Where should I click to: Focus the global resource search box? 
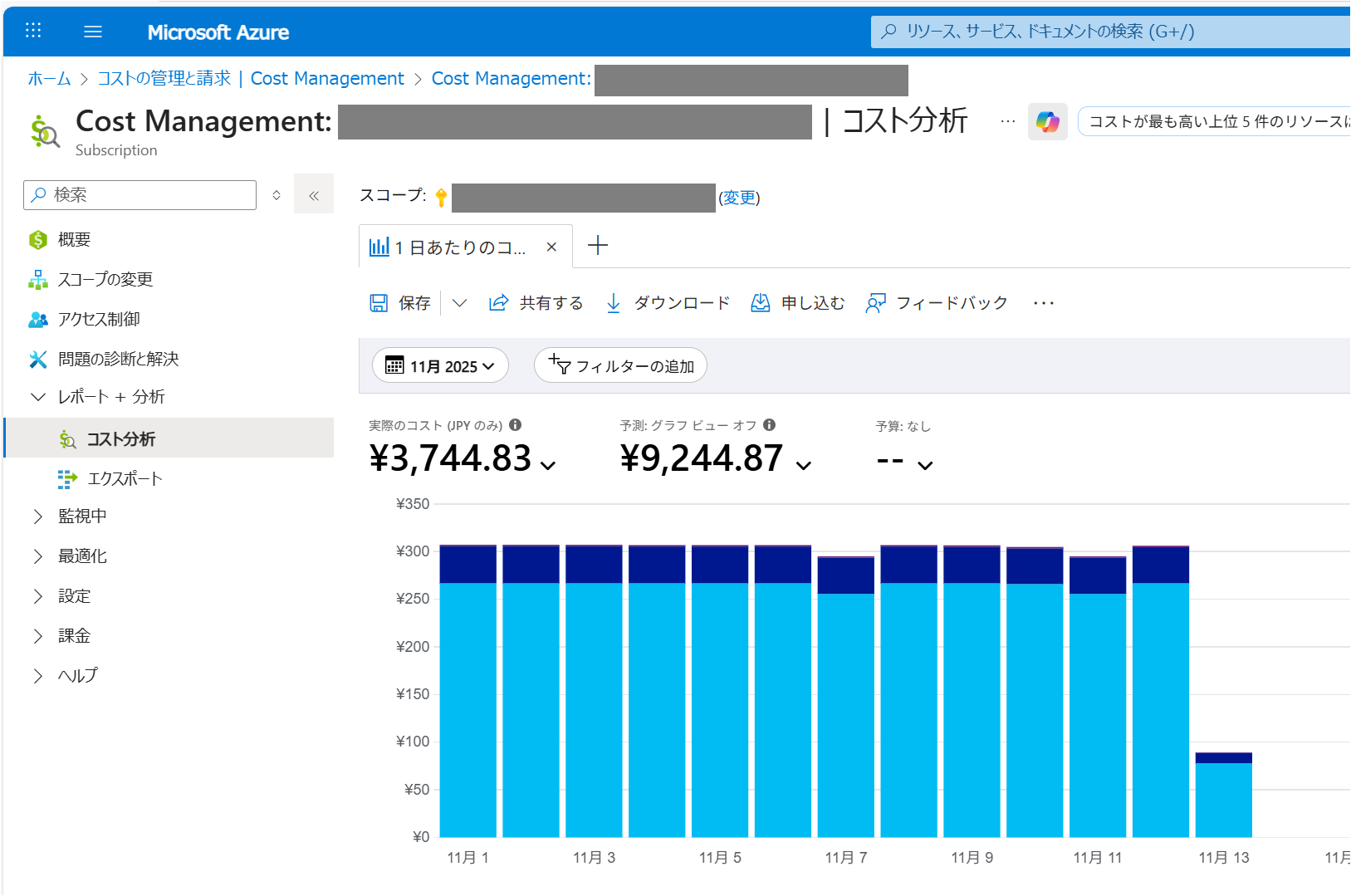pos(1110,32)
